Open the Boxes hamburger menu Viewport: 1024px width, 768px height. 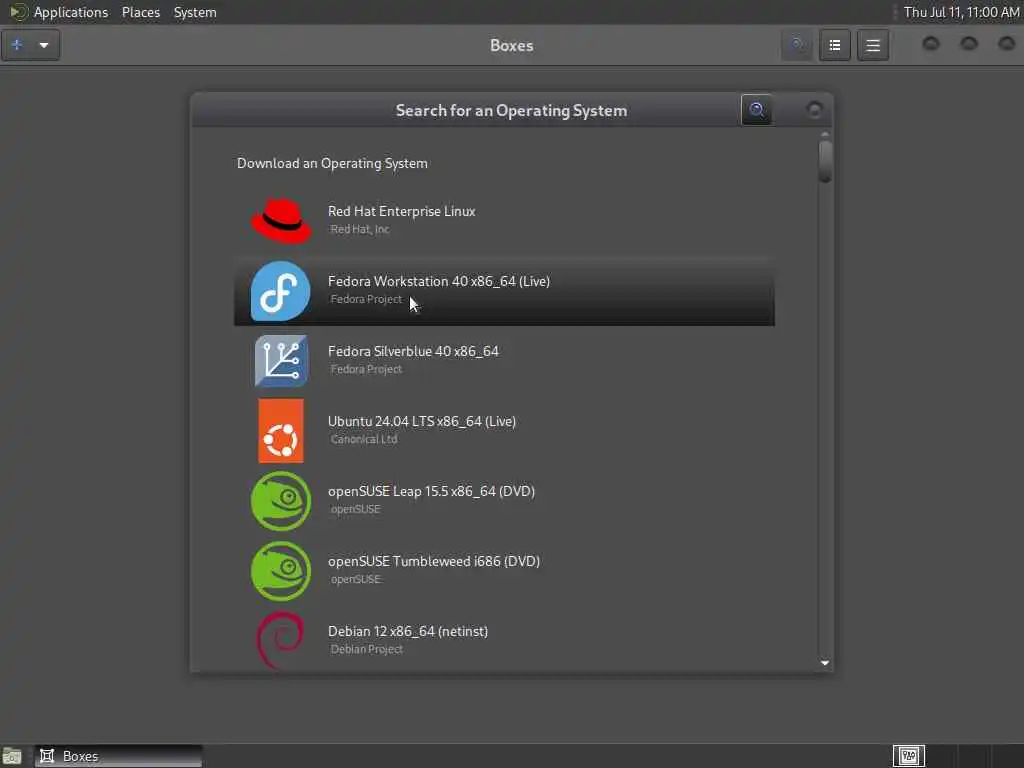tap(872, 45)
